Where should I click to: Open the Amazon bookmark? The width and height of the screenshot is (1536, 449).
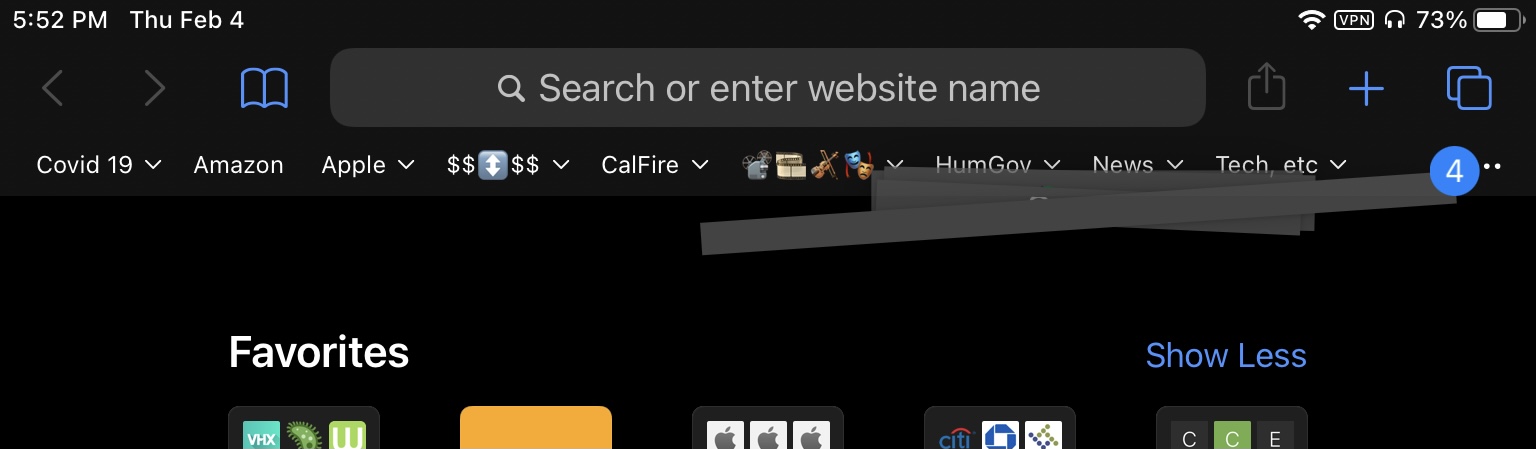click(238, 165)
